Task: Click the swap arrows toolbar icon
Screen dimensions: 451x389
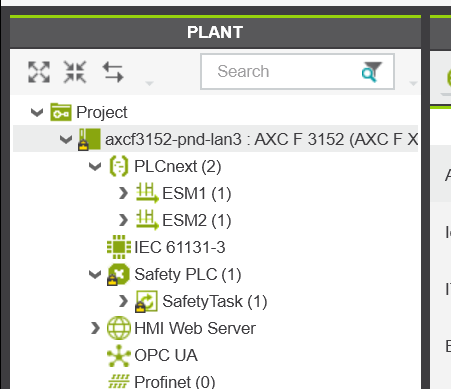Action: pyautogui.click(x=113, y=72)
